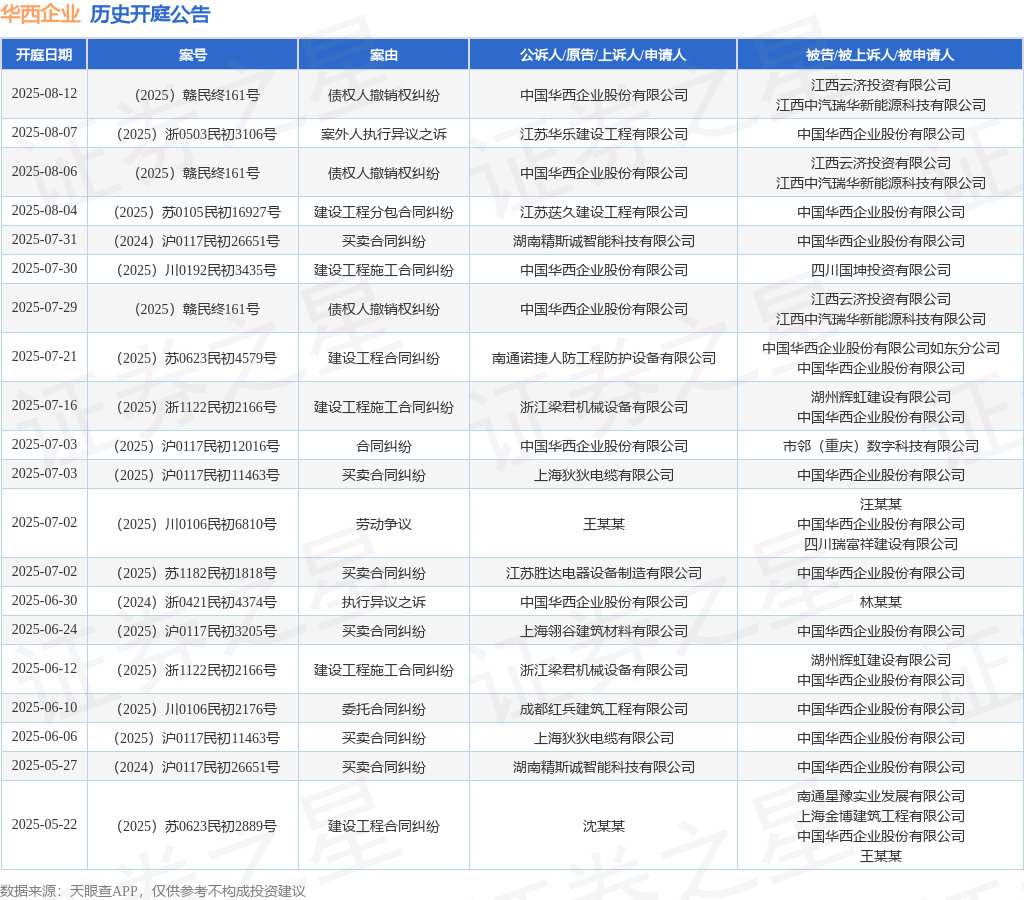Click defendant 林某某
1024x900 pixels.
(x=880, y=602)
